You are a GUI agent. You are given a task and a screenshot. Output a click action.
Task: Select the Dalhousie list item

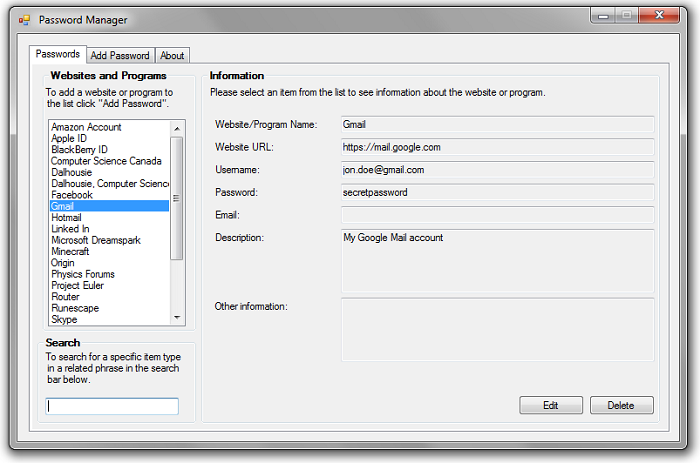click(110, 172)
